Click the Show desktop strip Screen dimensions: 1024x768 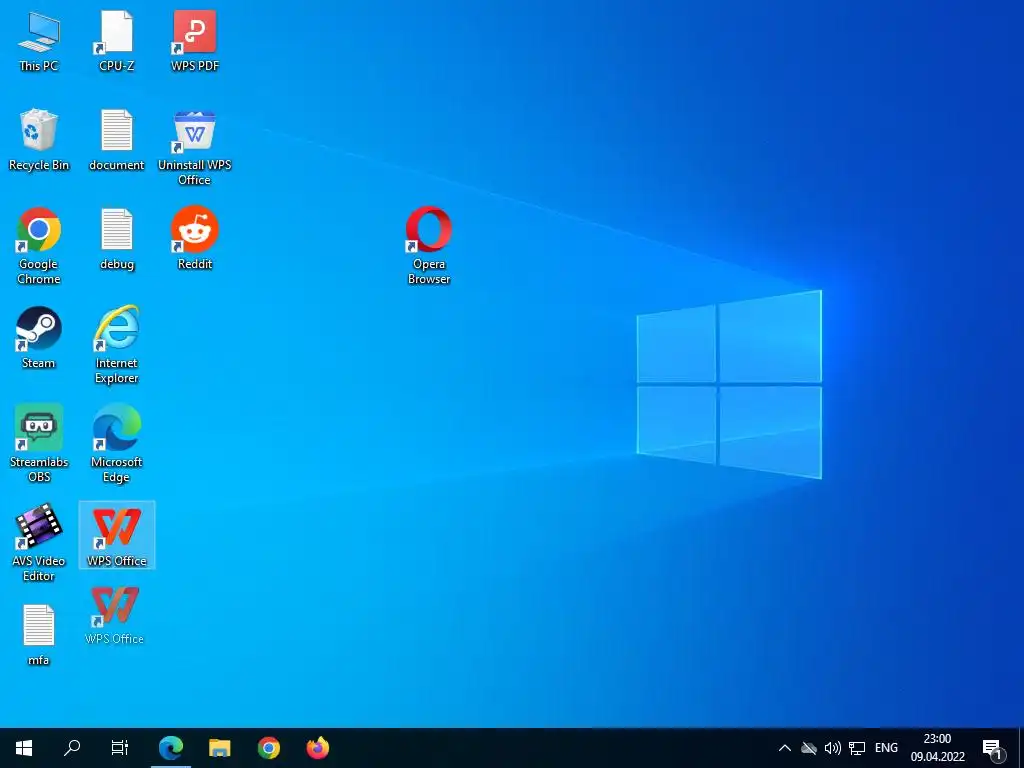pyautogui.click(x=1021, y=748)
